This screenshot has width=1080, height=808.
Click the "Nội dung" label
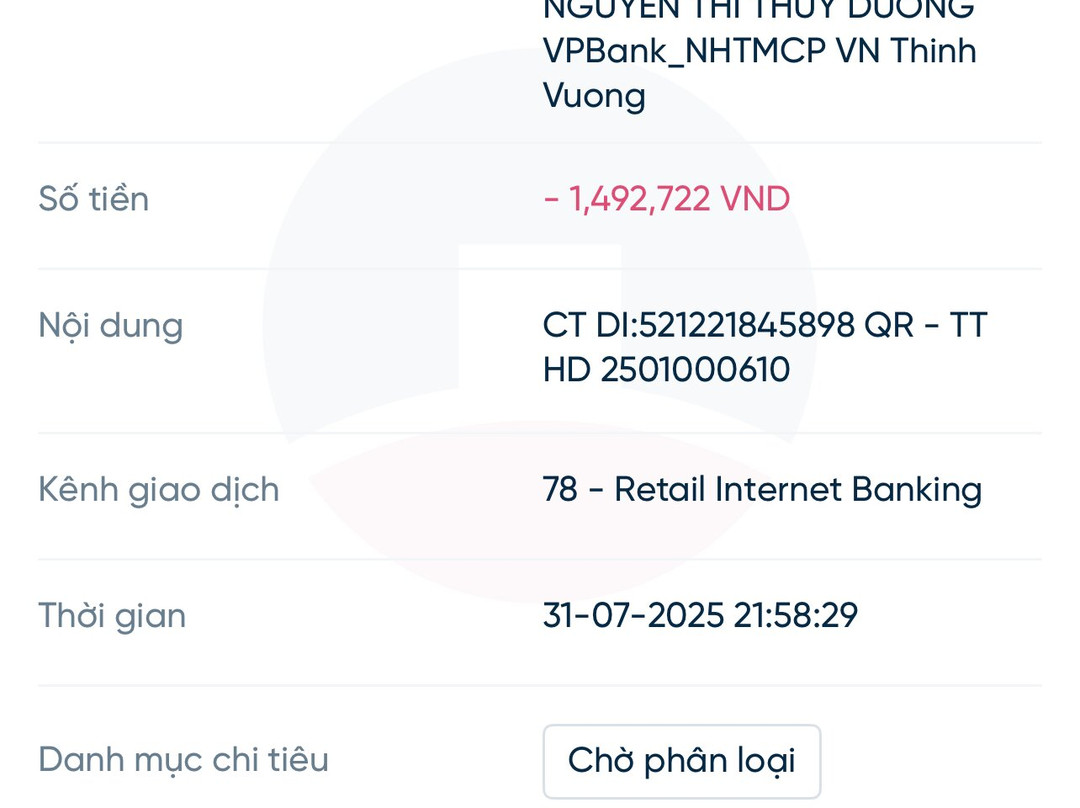(x=111, y=326)
